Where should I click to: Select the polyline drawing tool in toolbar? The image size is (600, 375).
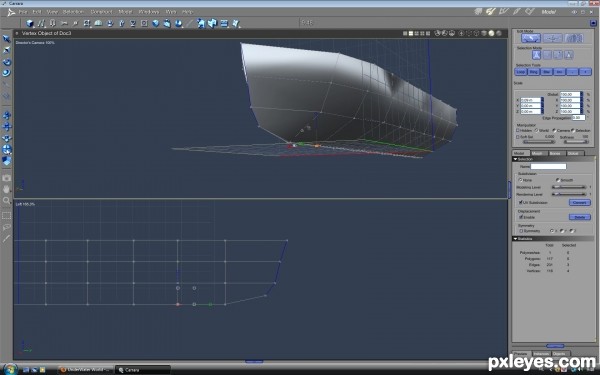point(41,23)
